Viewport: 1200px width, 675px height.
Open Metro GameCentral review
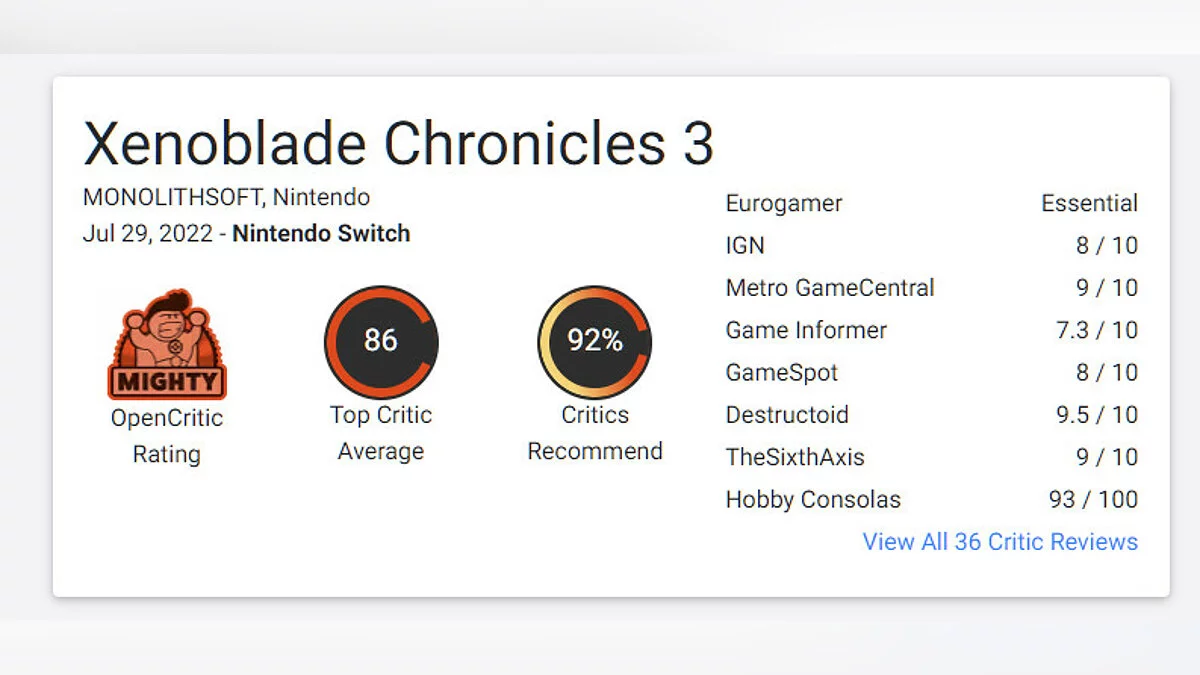click(x=830, y=288)
